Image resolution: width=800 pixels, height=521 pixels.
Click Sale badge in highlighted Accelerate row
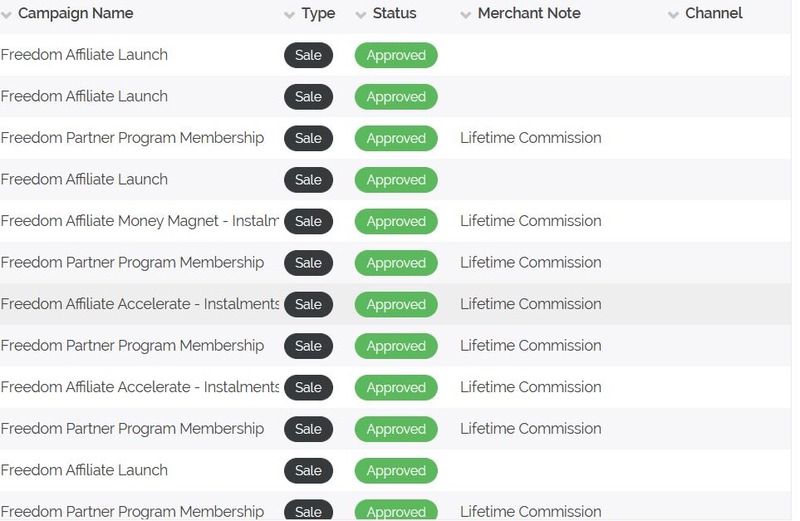[x=308, y=305]
